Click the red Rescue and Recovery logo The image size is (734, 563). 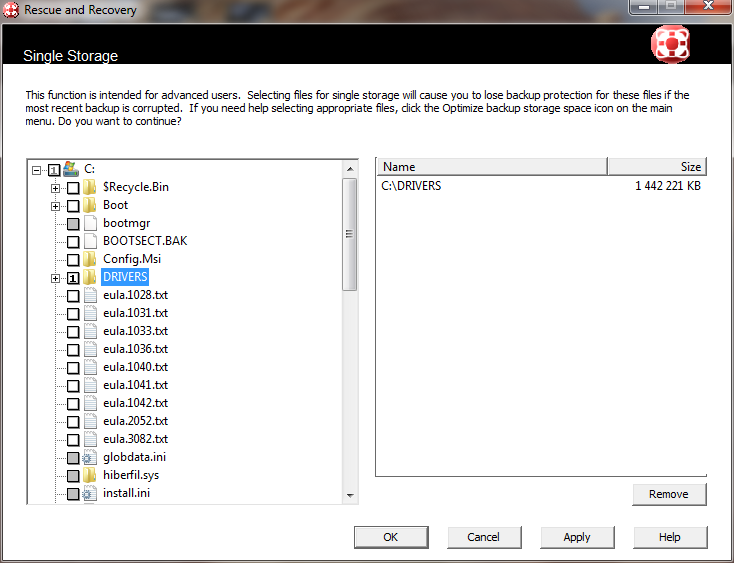click(x=670, y=45)
